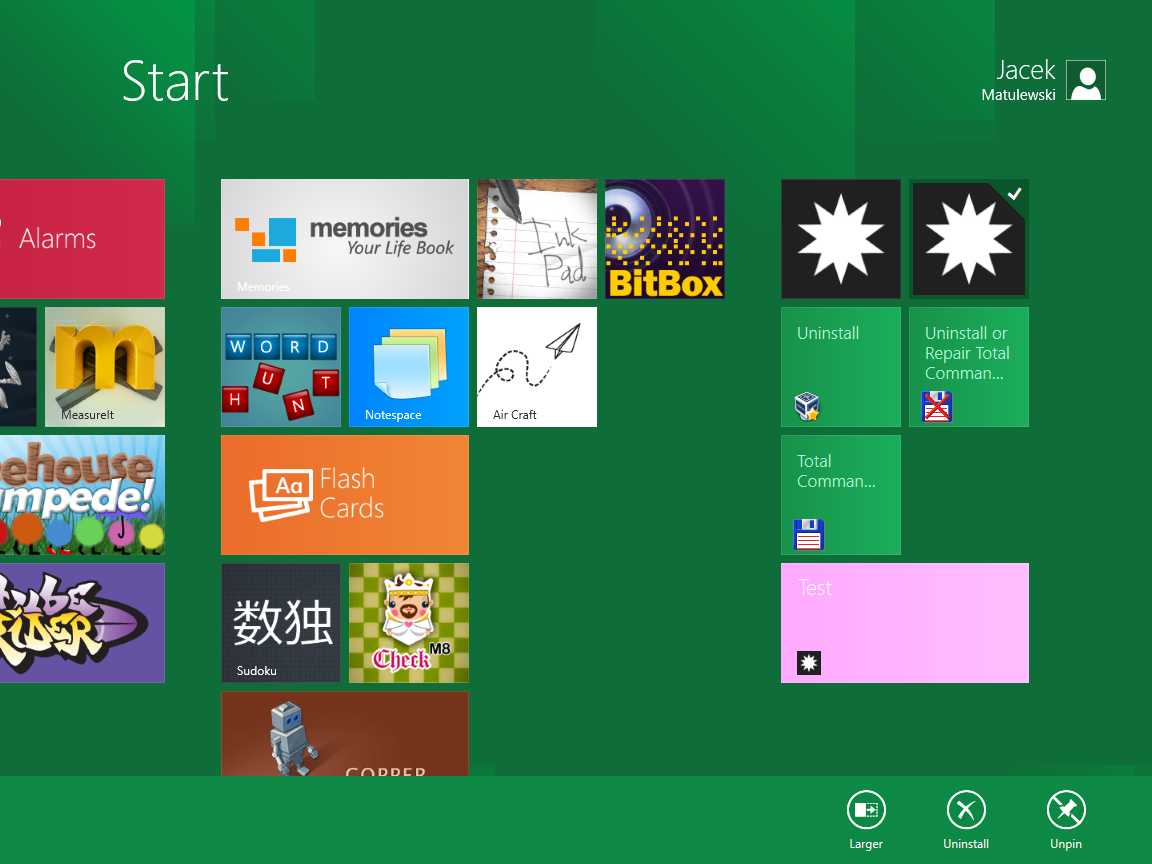Launch the Sudoku tile
1152x864 pixels.
[281, 623]
